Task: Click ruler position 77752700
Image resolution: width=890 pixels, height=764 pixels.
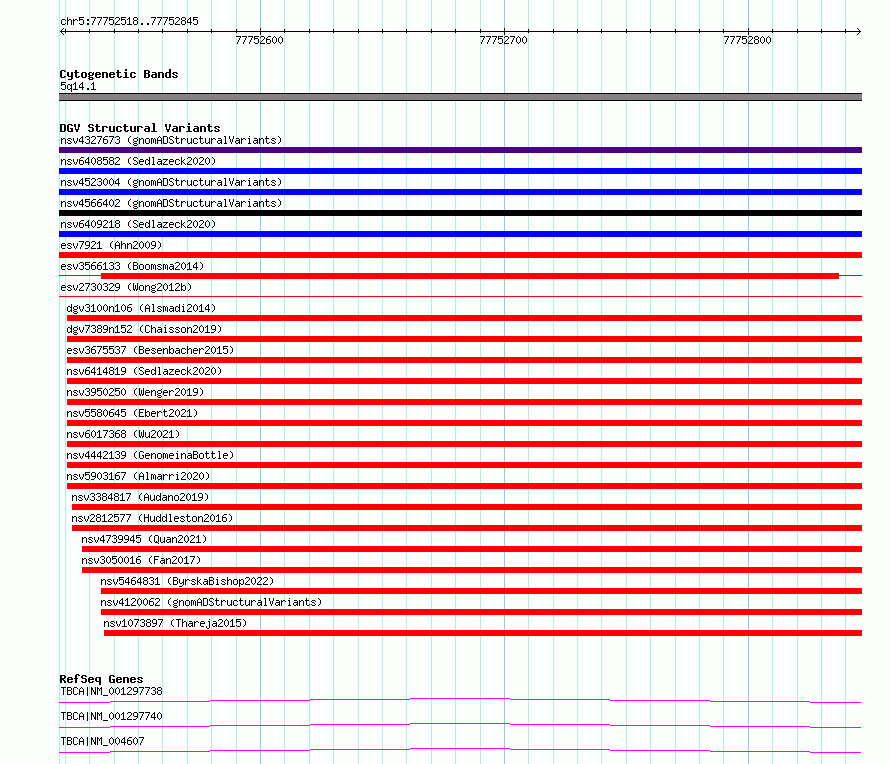Action: [503, 40]
